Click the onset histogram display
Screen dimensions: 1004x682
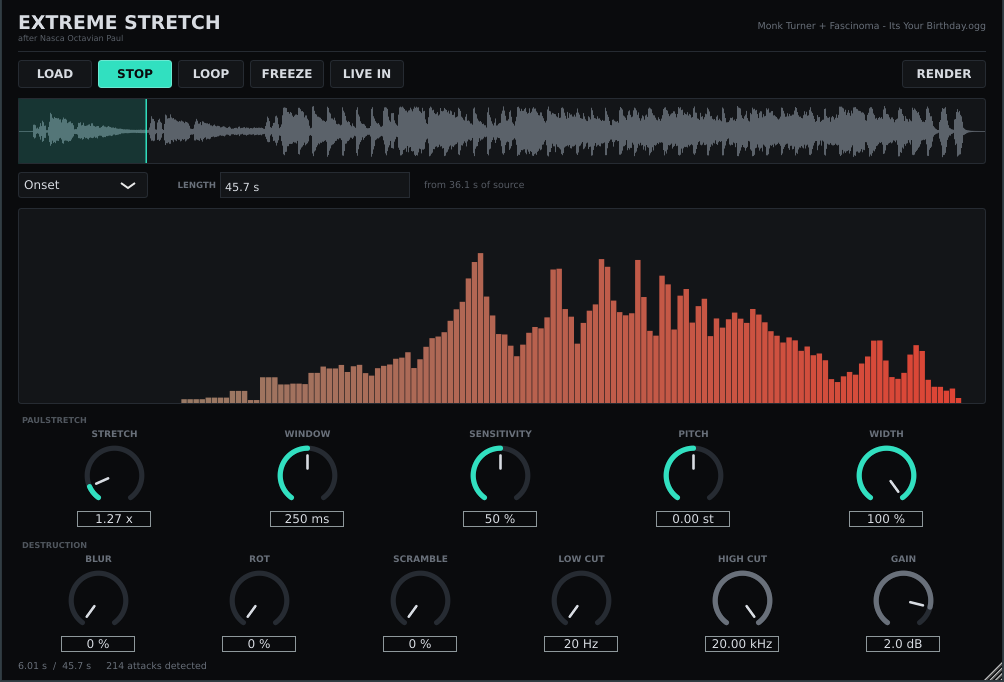(502, 305)
